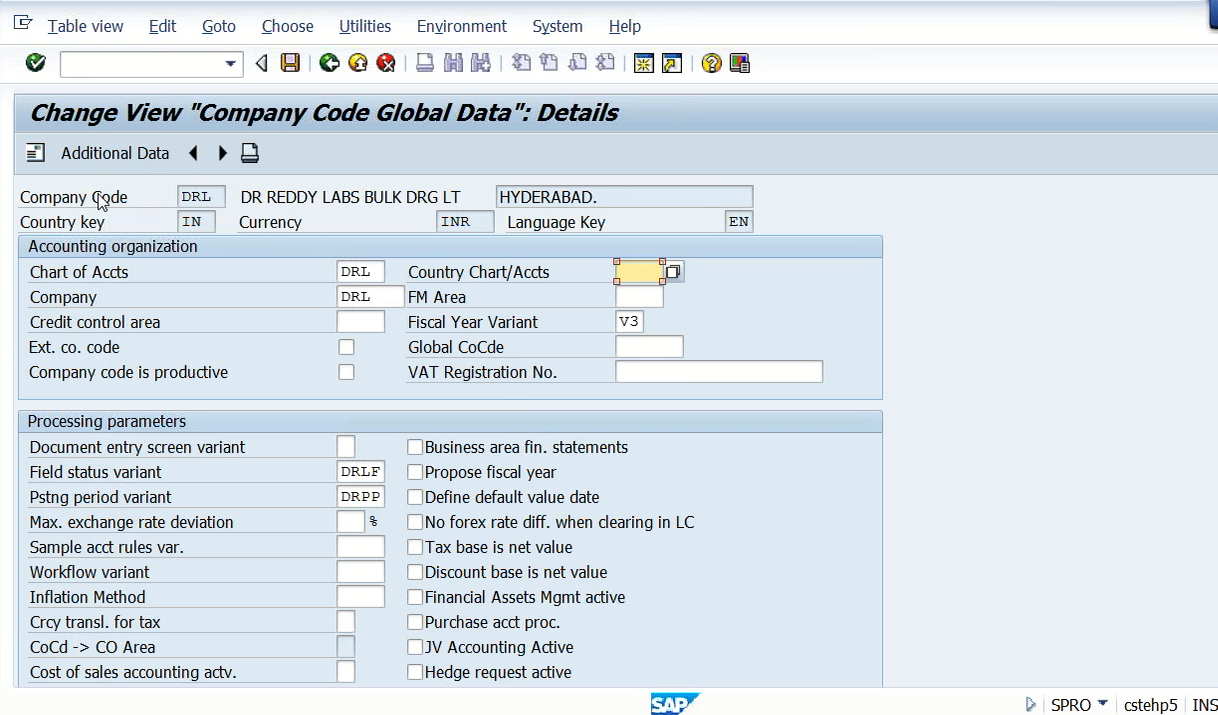
Task: Enable Discount base is net value checkbox
Action: click(415, 572)
